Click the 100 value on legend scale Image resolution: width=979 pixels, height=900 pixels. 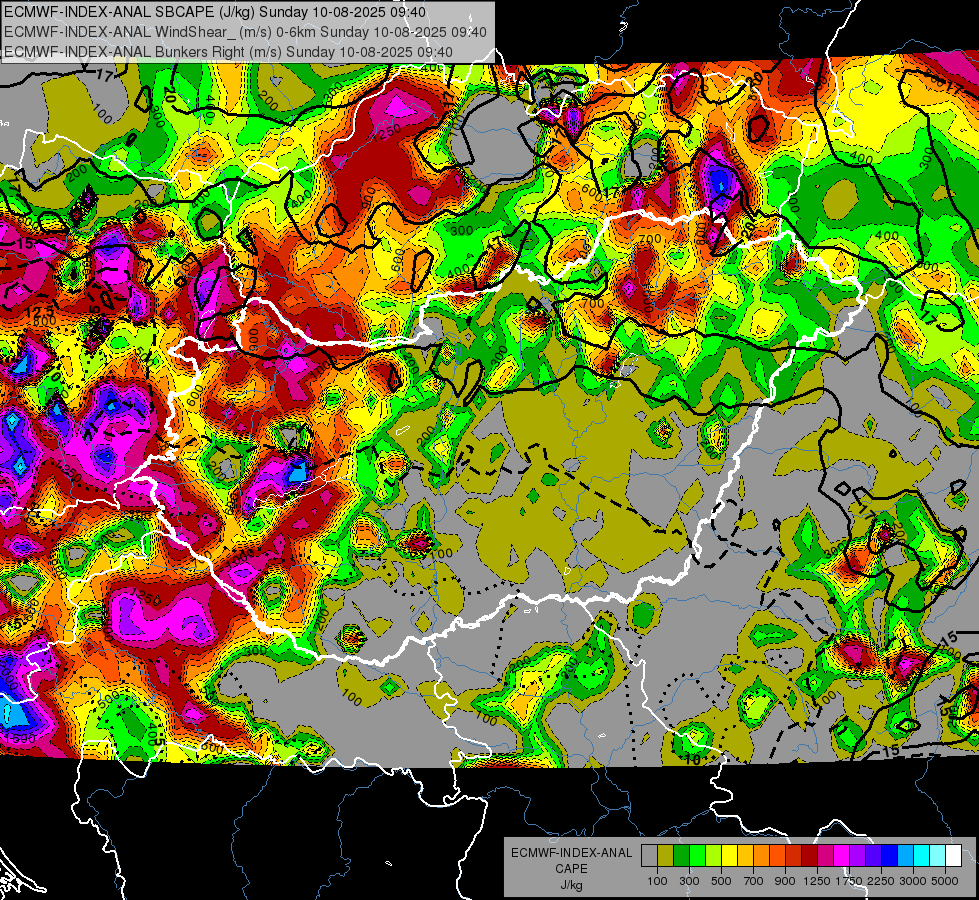click(657, 881)
